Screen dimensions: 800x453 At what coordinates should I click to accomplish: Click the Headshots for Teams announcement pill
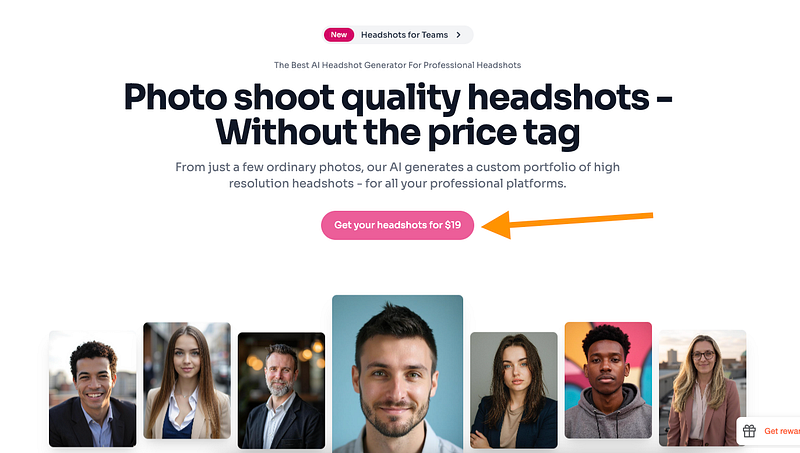(397, 35)
